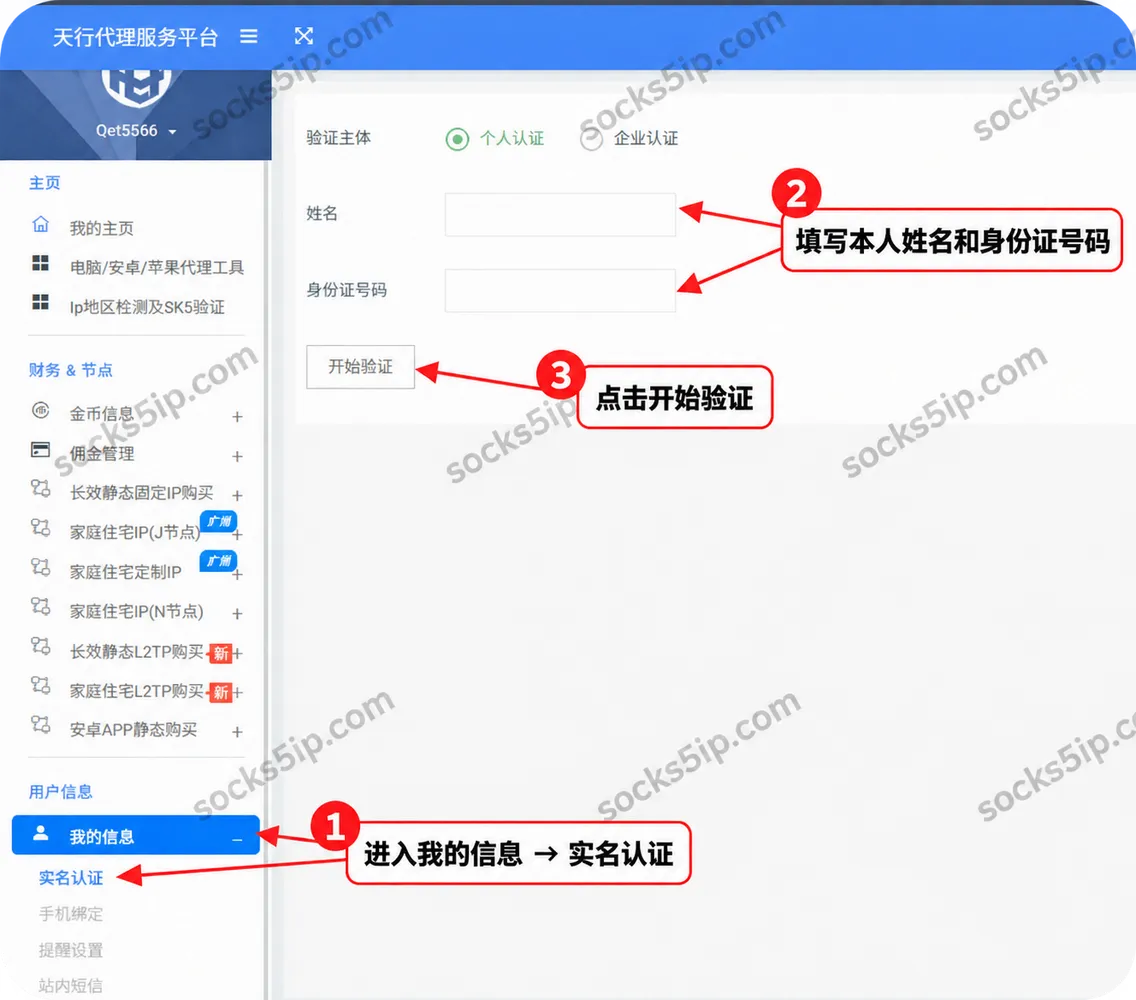This screenshot has width=1136, height=1000.
Task: Toggle the hamburger sidebar menu icon
Action: 248,36
